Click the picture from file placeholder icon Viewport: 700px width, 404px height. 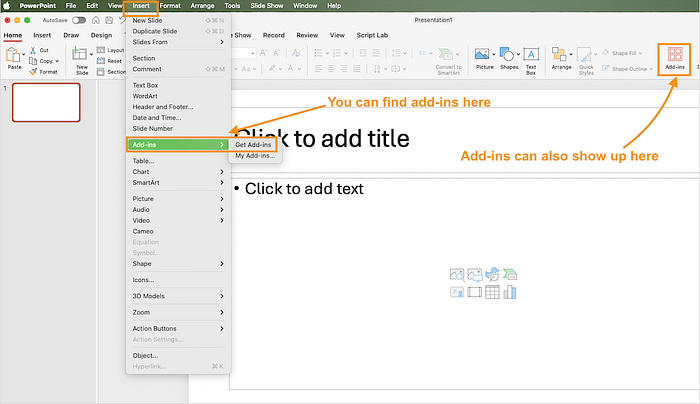point(475,275)
